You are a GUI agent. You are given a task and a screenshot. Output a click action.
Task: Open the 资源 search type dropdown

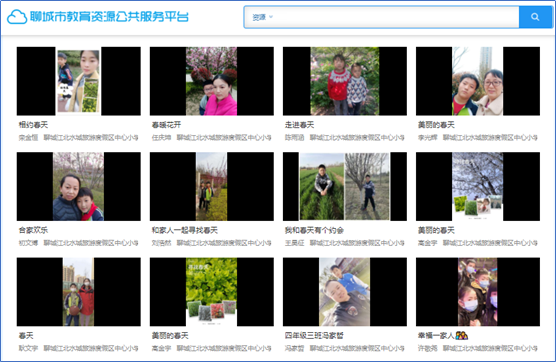tap(262, 17)
